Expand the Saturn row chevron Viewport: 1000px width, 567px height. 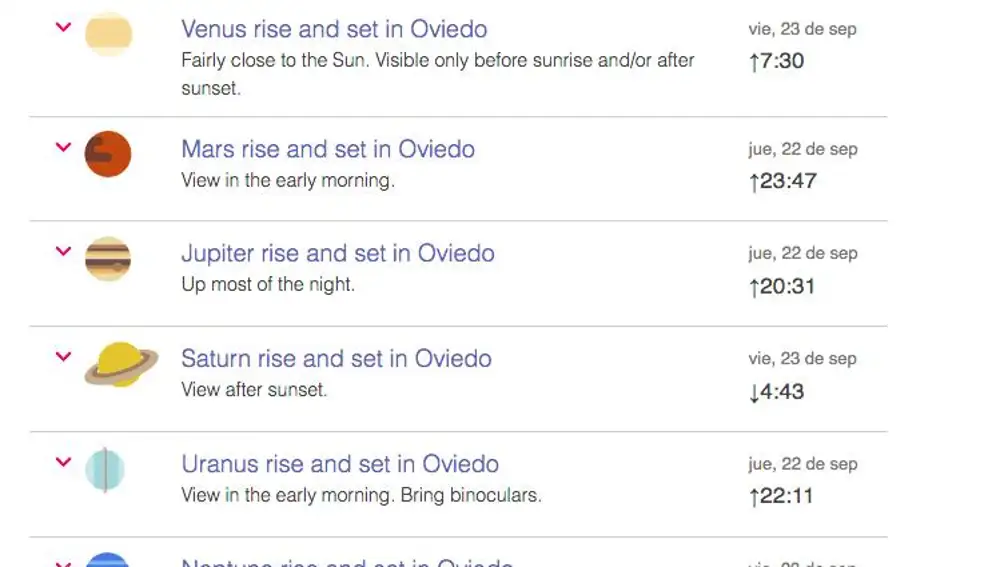pos(63,357)
